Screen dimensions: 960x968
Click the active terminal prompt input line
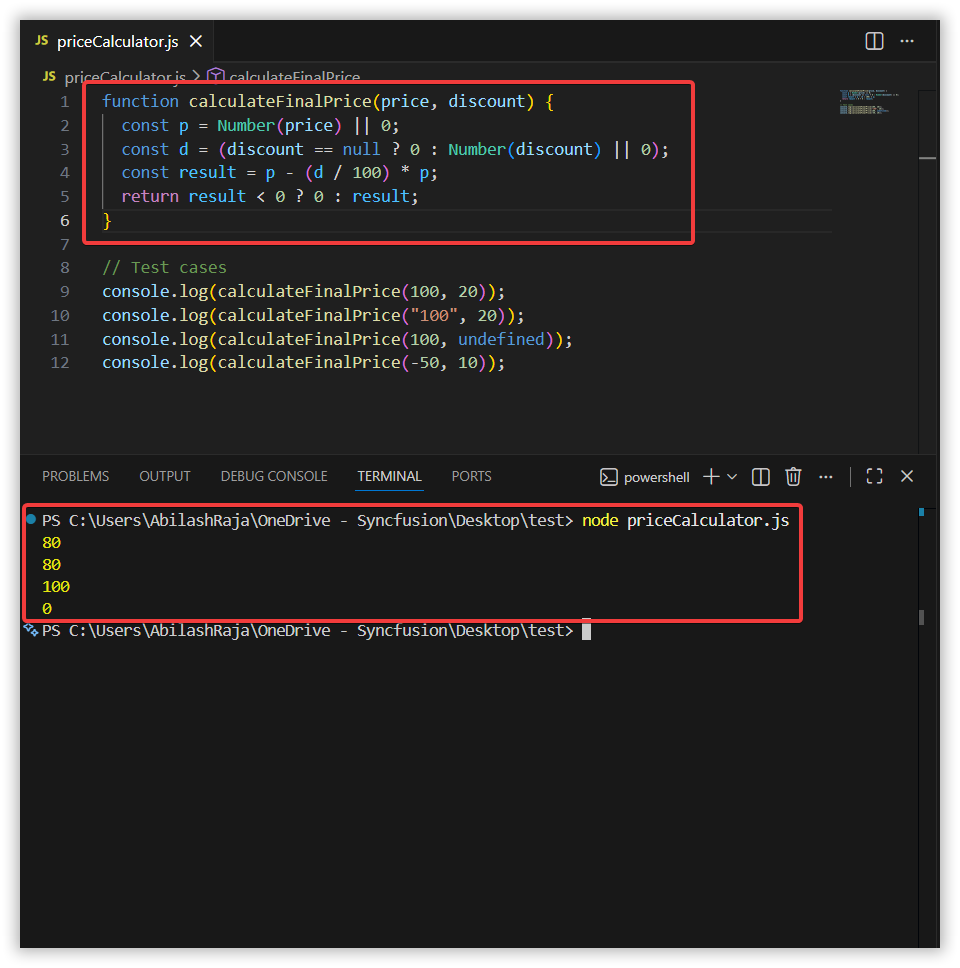pyautogui.click(x=316, y=630)
